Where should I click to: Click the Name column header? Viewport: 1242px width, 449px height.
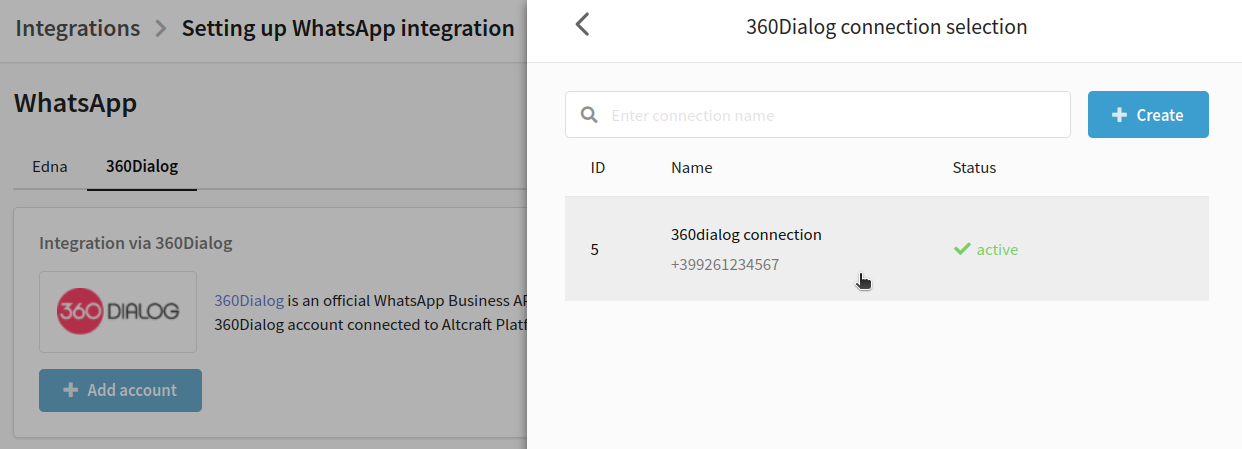pos(692,168)
